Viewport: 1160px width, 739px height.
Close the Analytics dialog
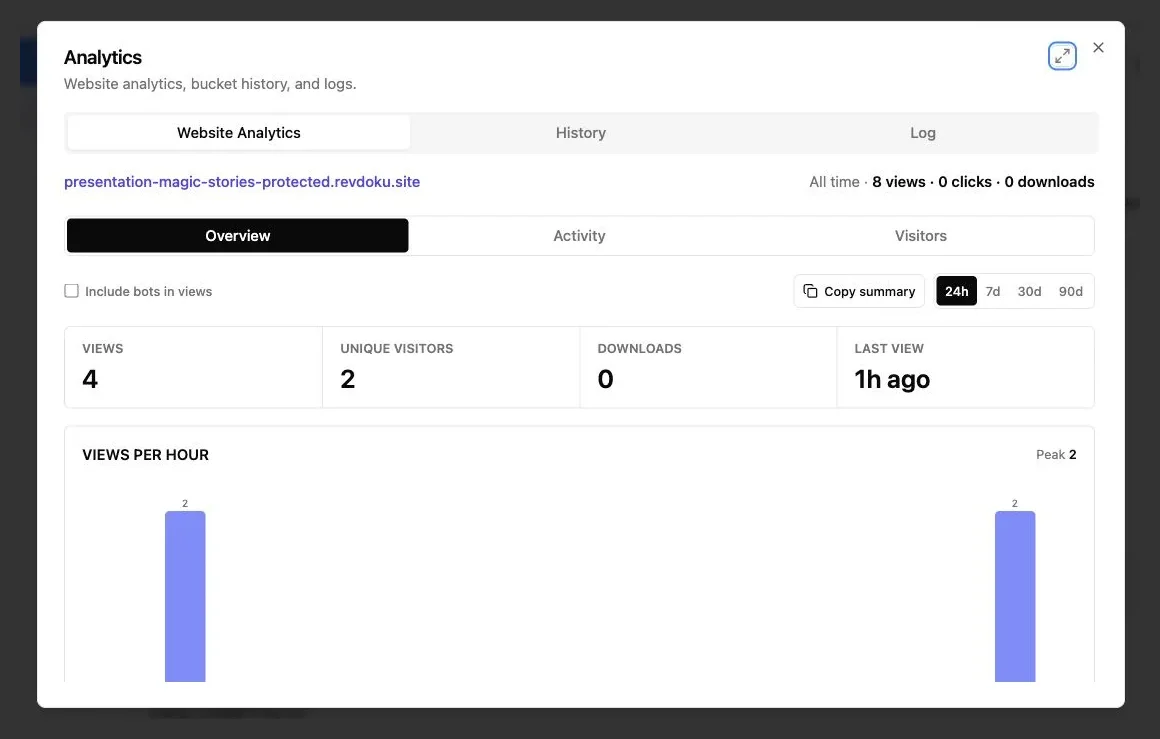point(1098,47)
